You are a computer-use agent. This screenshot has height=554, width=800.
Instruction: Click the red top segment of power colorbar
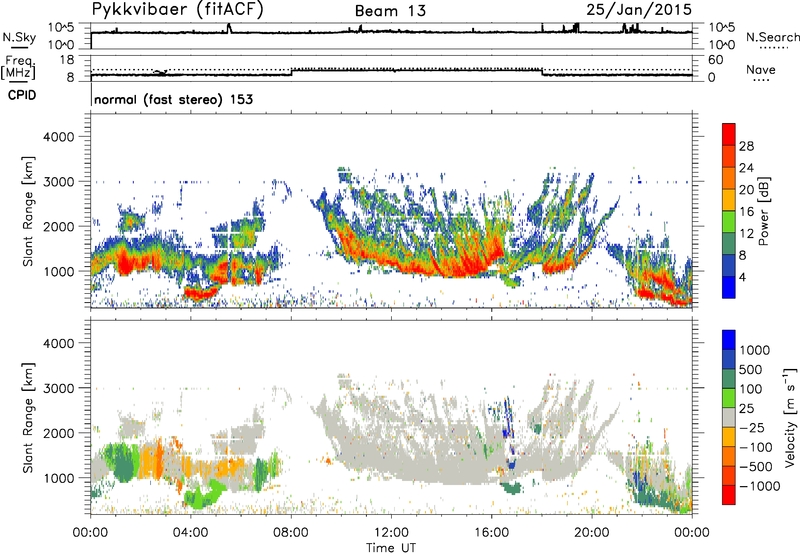coord(729,134)
